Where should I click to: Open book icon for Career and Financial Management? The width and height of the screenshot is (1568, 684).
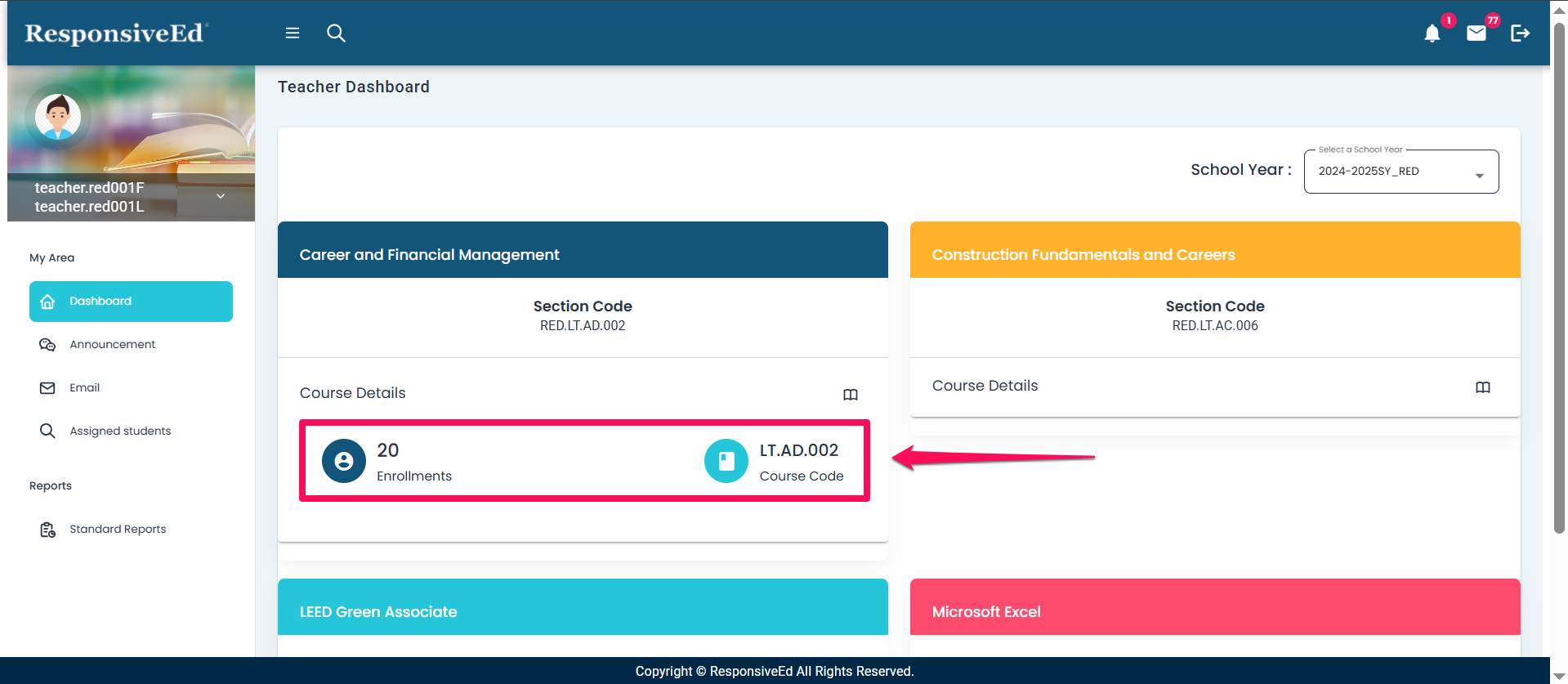(x=850, y=395)
